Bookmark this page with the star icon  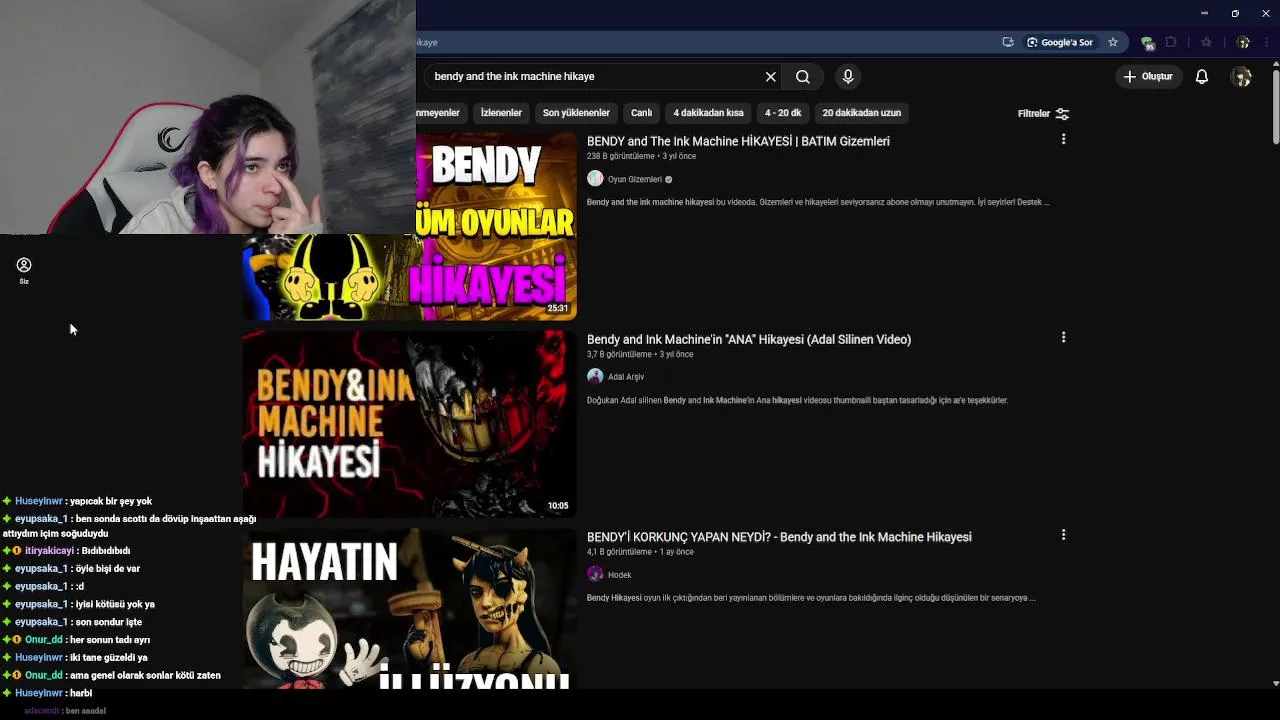[1113, 42]
